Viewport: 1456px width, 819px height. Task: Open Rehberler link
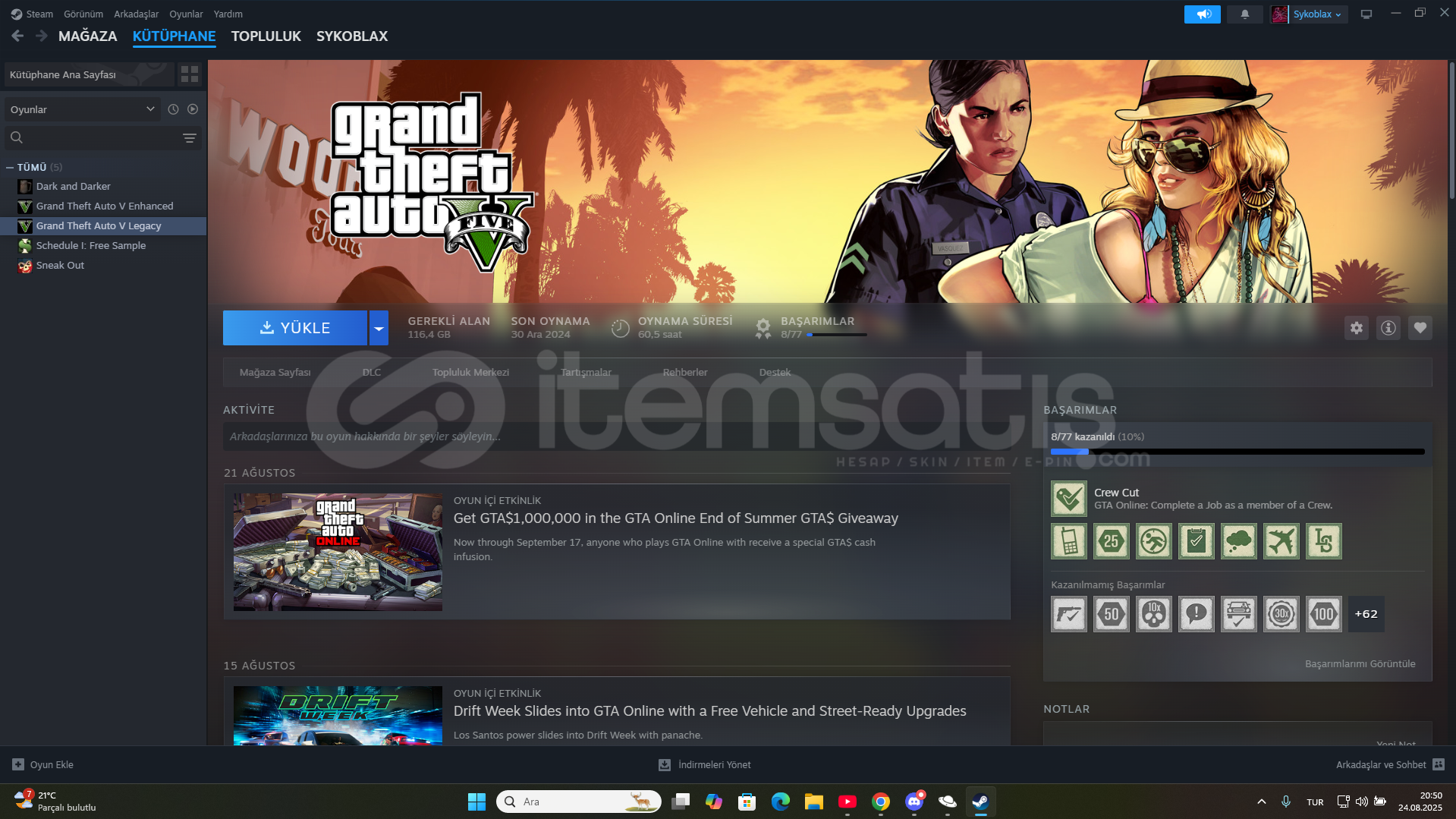pos(685,372)
